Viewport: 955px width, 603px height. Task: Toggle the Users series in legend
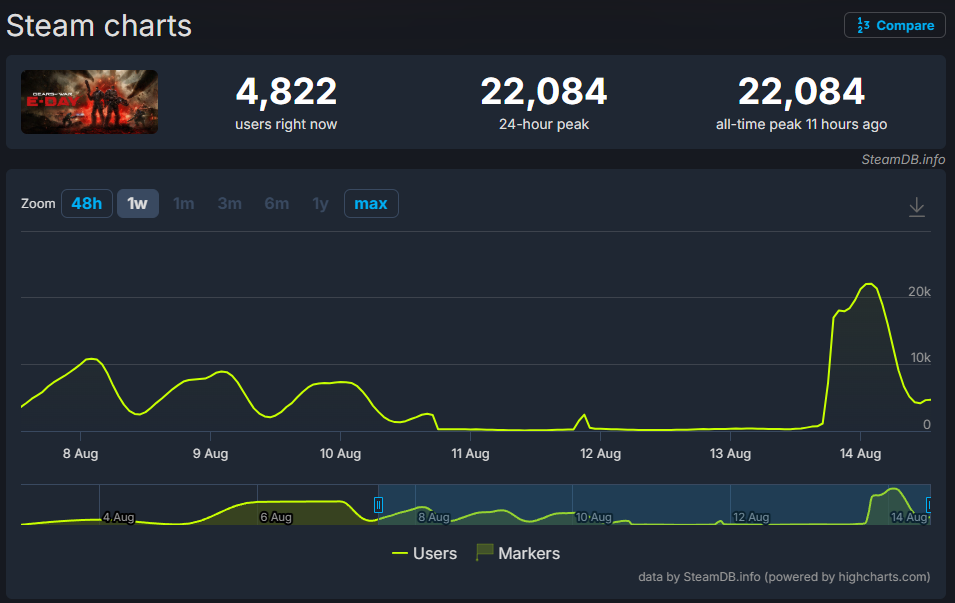pos(425,553)
